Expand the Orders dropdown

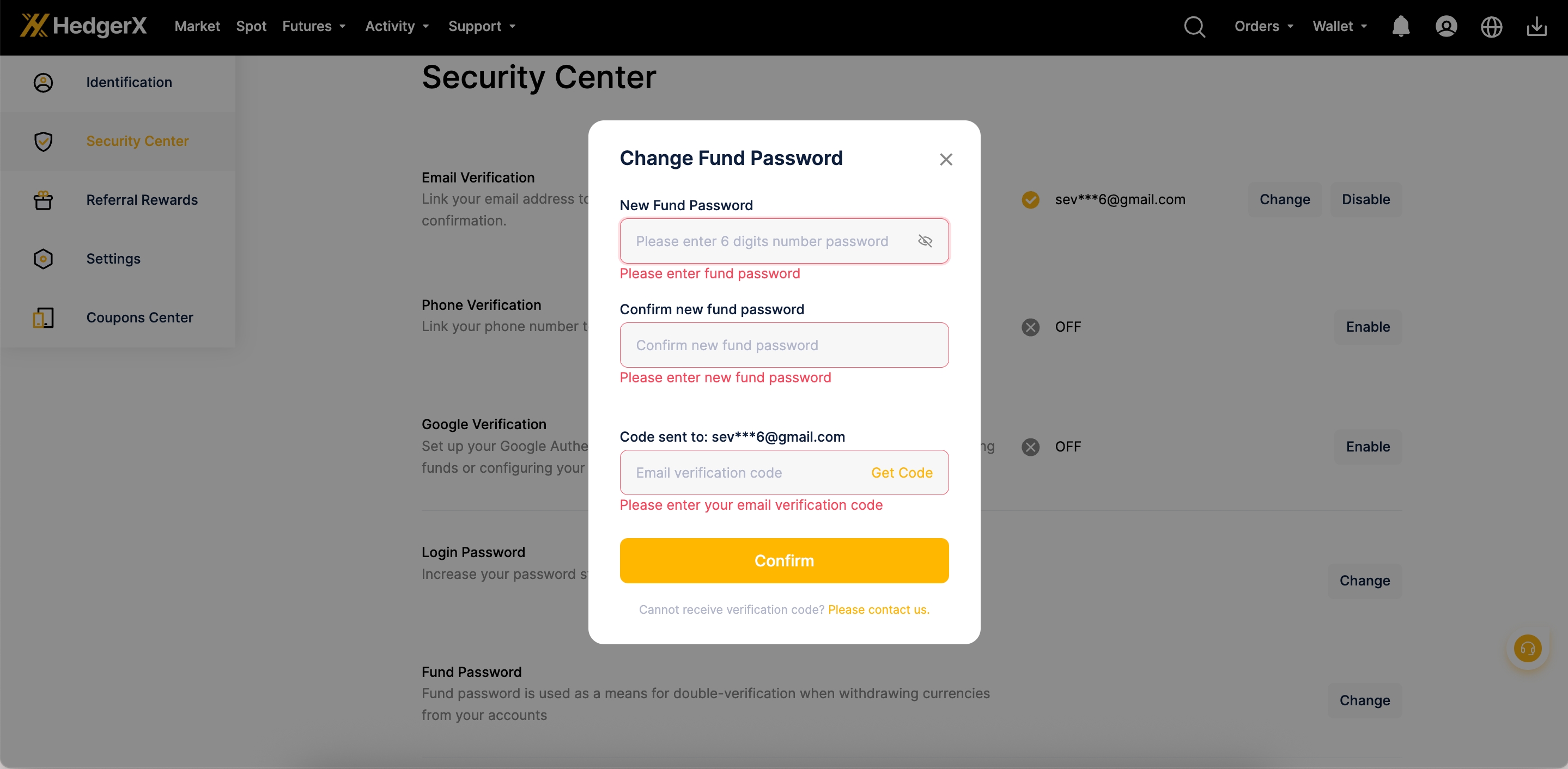1263,26
